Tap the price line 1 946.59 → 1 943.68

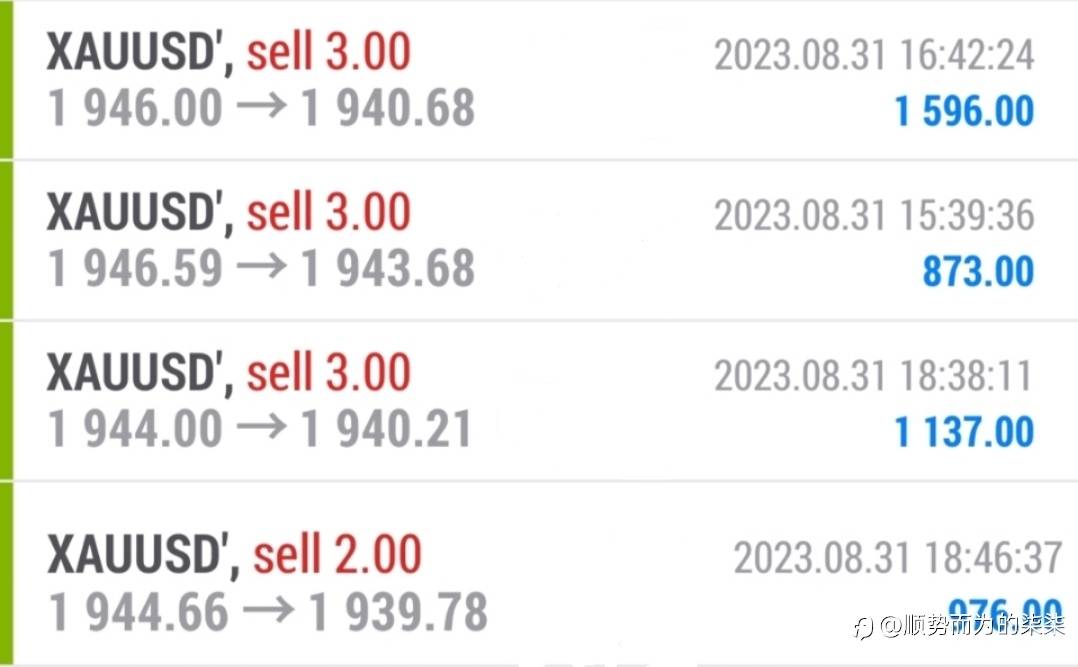(261, 269)
